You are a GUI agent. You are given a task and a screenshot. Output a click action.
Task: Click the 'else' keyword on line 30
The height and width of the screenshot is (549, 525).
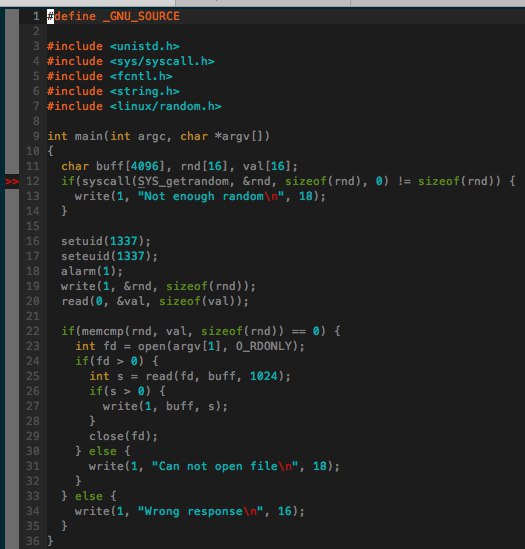103,451
